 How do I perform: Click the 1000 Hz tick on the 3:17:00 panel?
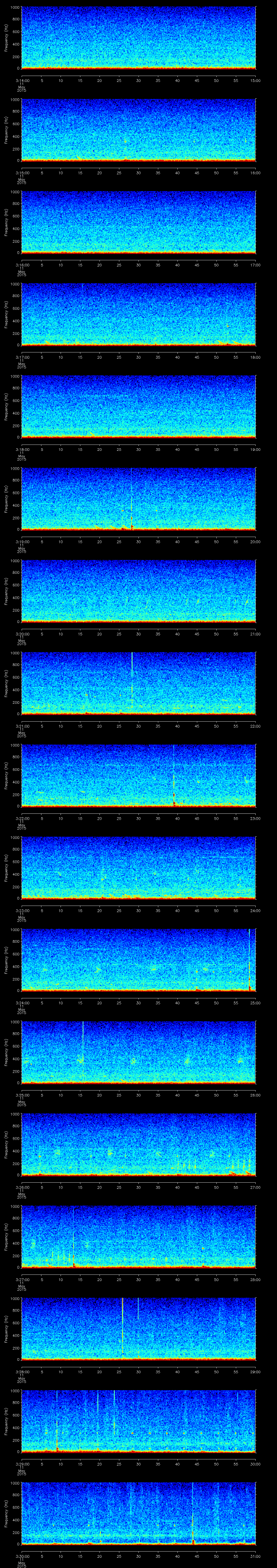15,284
